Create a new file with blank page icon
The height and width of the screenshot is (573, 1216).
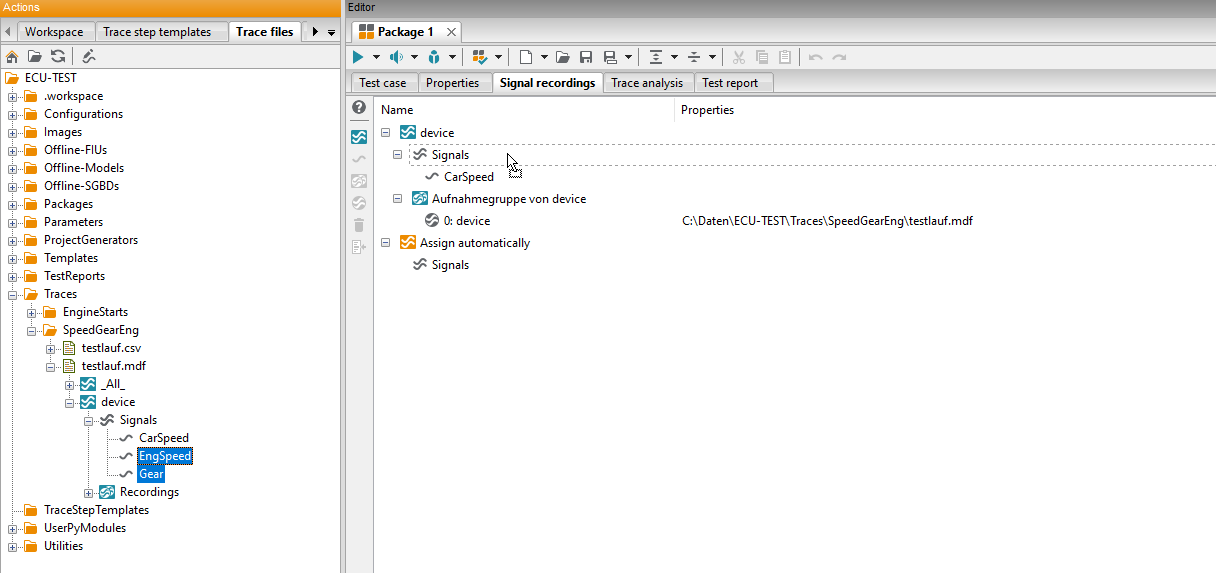click(x=526, y=57)
